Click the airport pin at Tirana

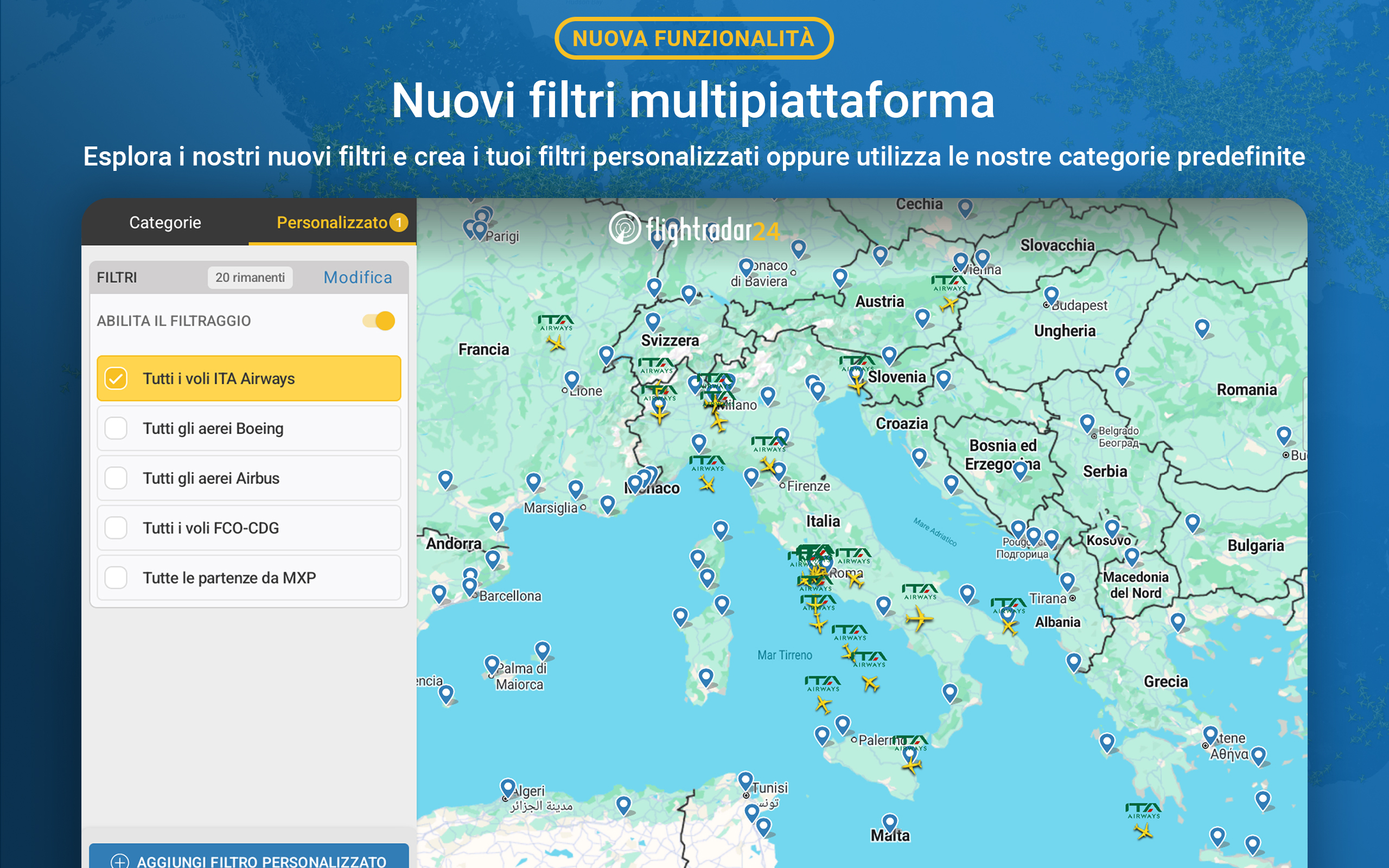point(1068,582)
